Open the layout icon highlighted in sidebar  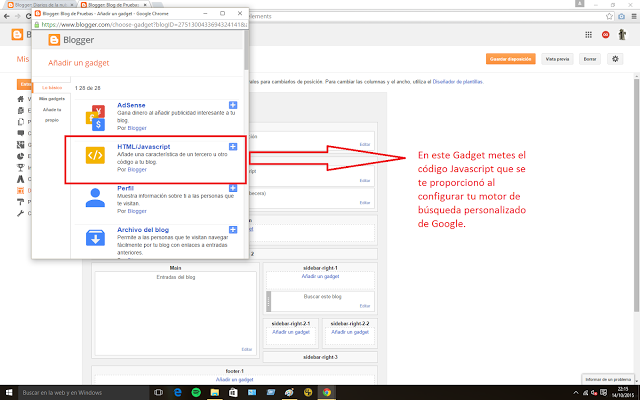20,190
